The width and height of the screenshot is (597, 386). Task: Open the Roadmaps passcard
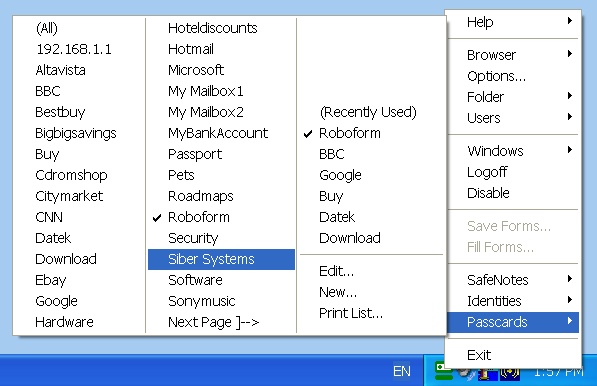point(221,196)
